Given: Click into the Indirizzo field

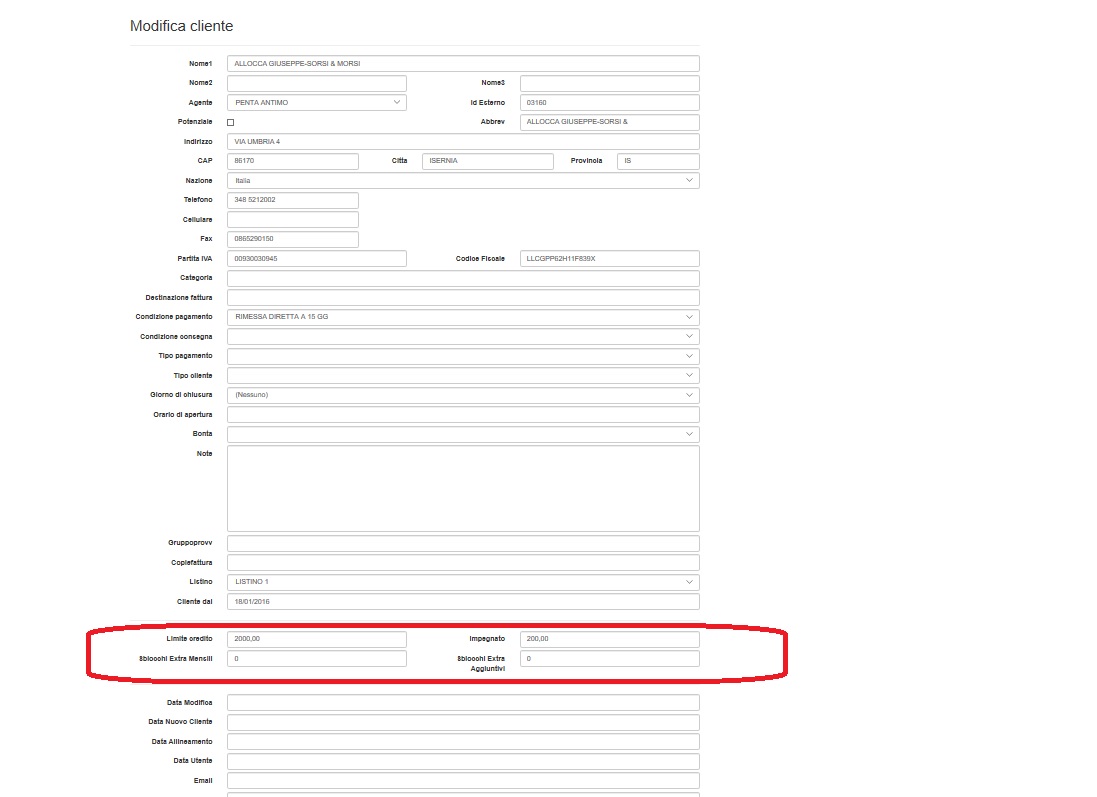Looking at the screenshot, I should tap(462, 142).
